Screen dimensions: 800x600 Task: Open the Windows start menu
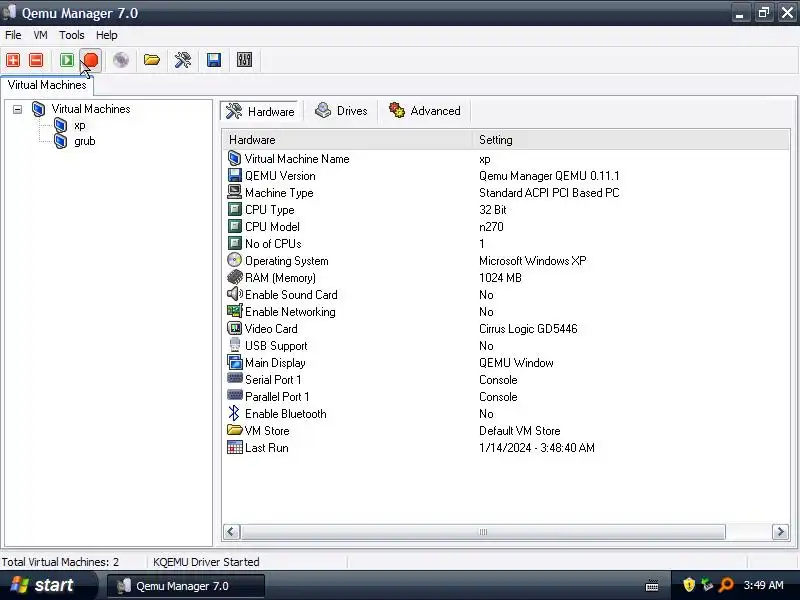click(x=47, y=585)
